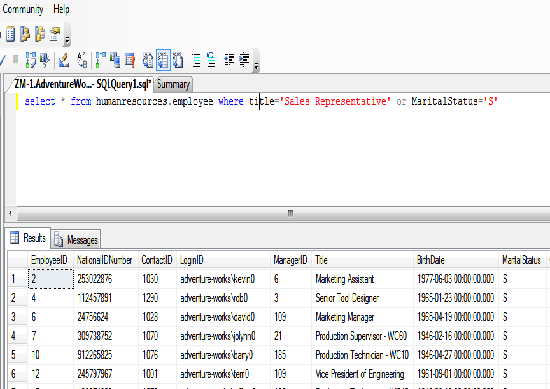Click the ContactID column header
550x389 pixels.
[x=157, y=260]
